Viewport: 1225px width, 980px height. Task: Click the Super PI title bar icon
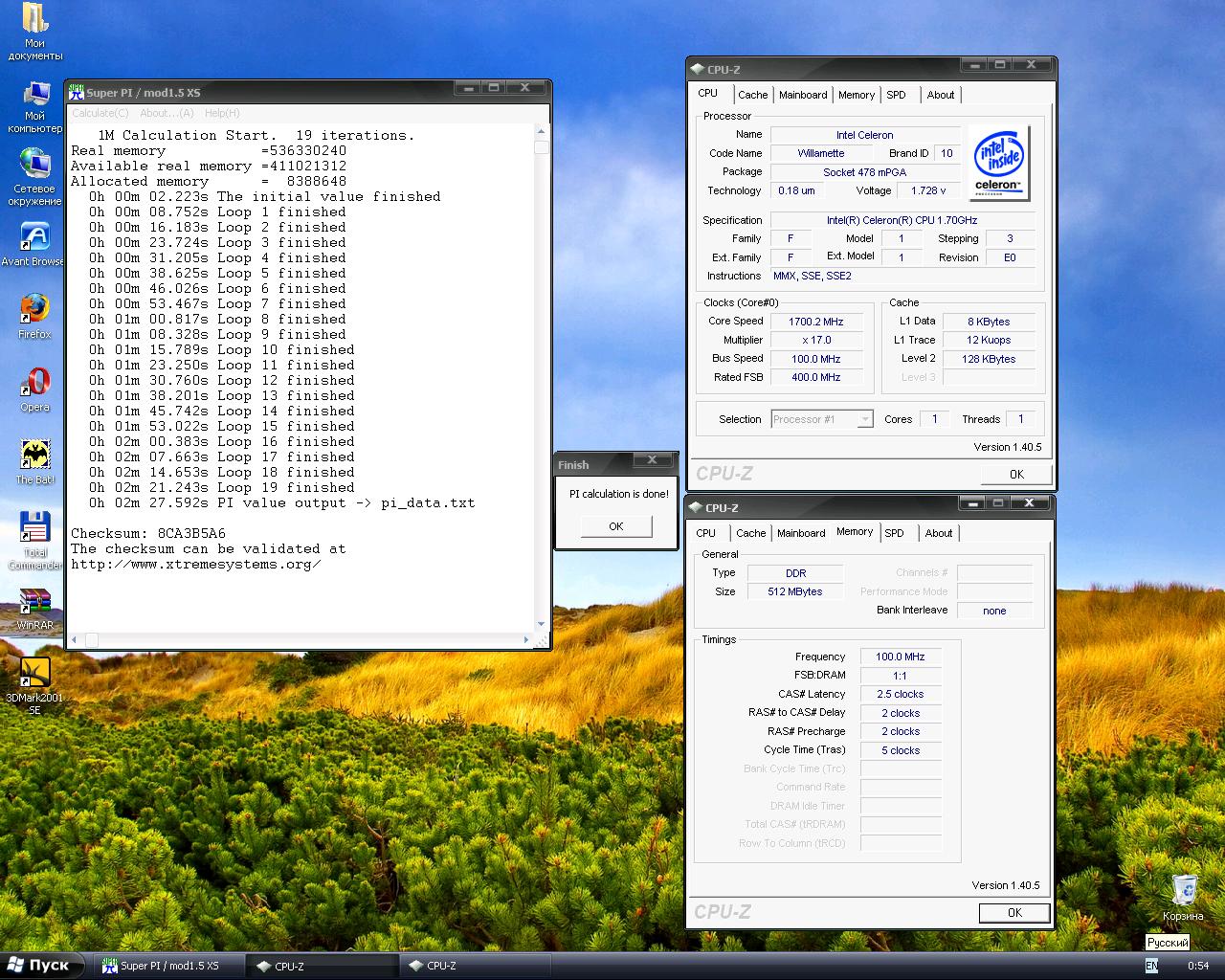[x=76, y=92]
